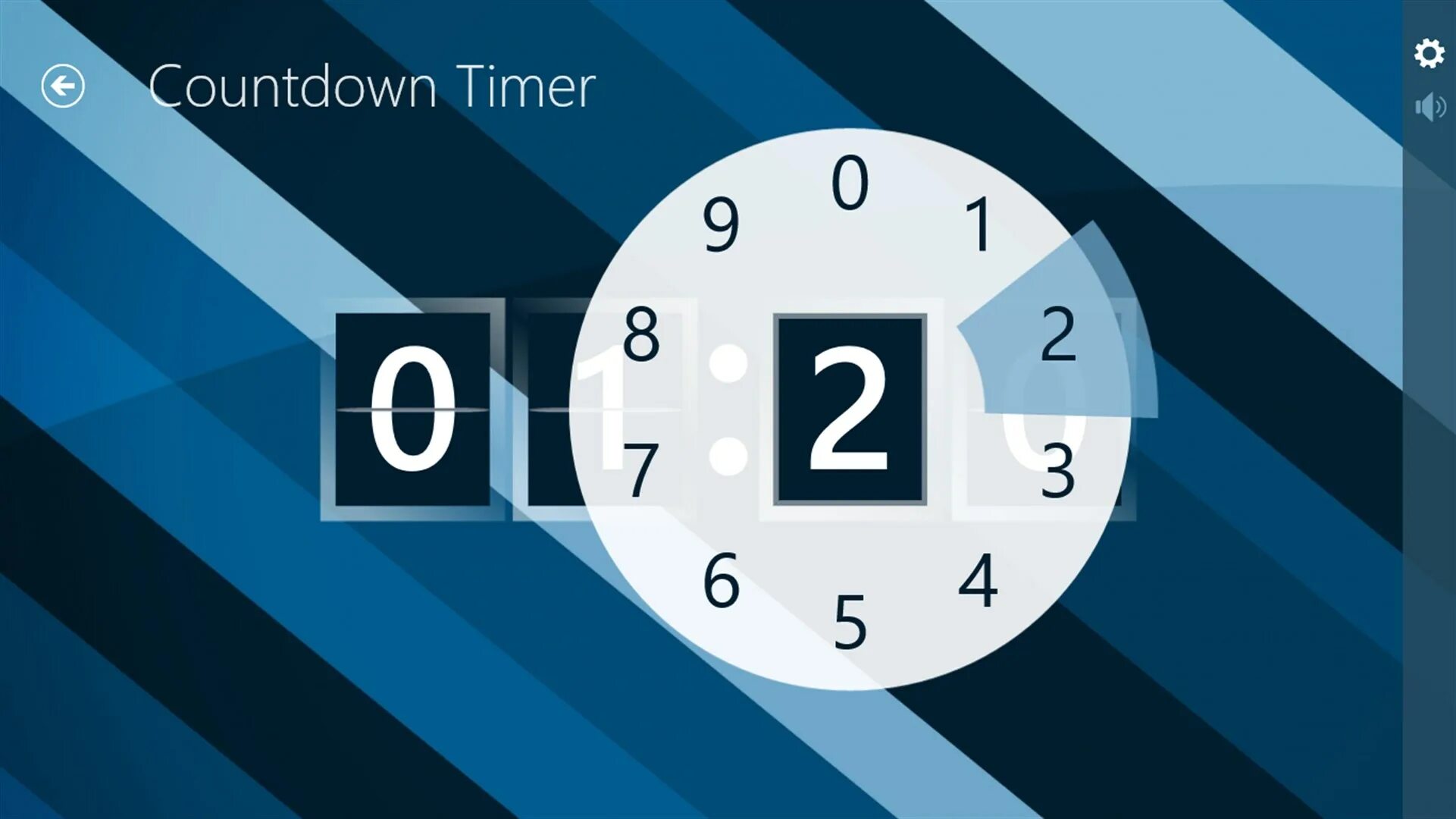Toggle volume with speaker icon

coord(1428,108)
